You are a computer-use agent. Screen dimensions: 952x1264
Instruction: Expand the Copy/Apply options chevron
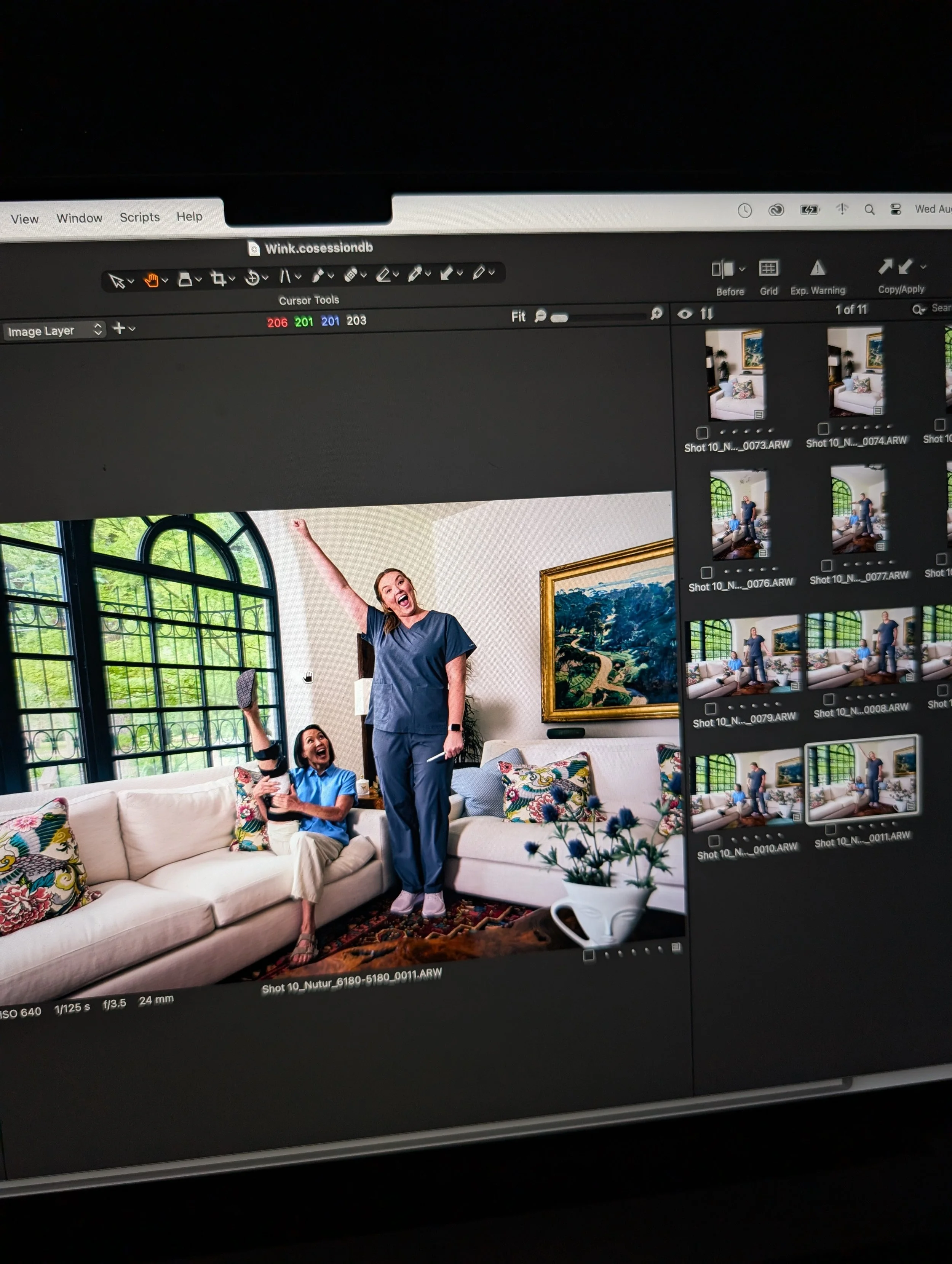[923, 266]
